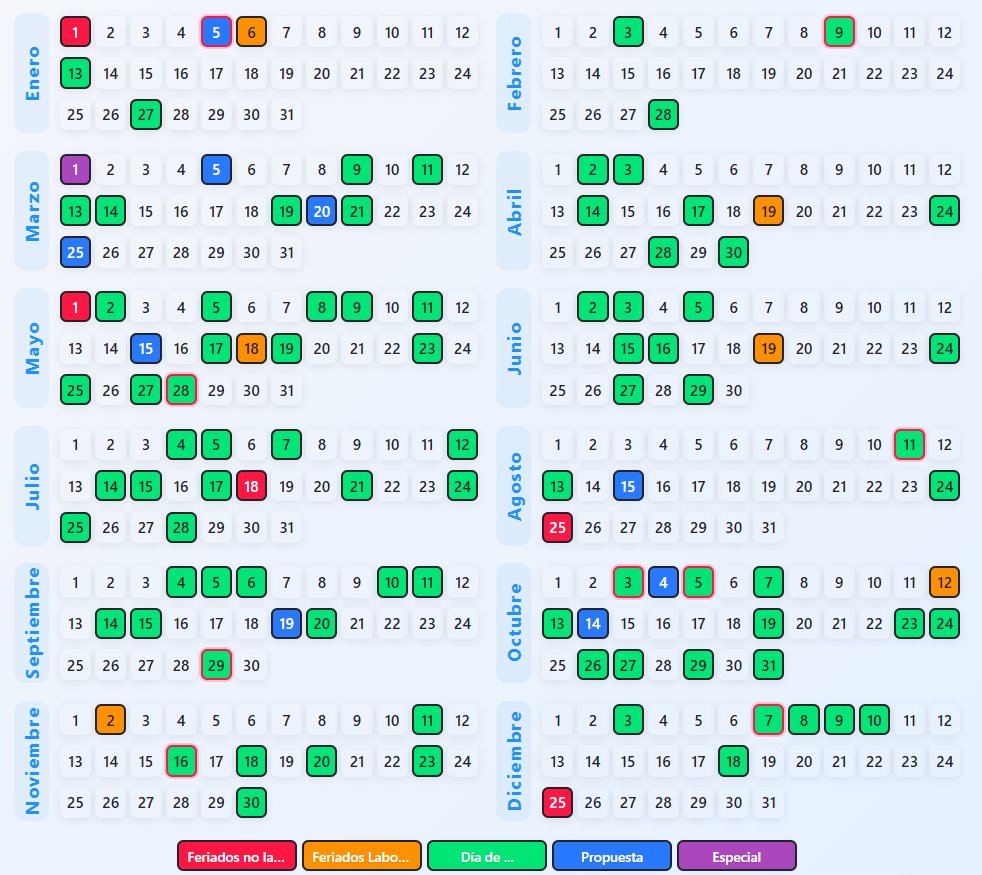Open the Enero month label
Image resolution: width=982 pixels, height=875 pixels.
pyautogui.click(x=32, y=73)
